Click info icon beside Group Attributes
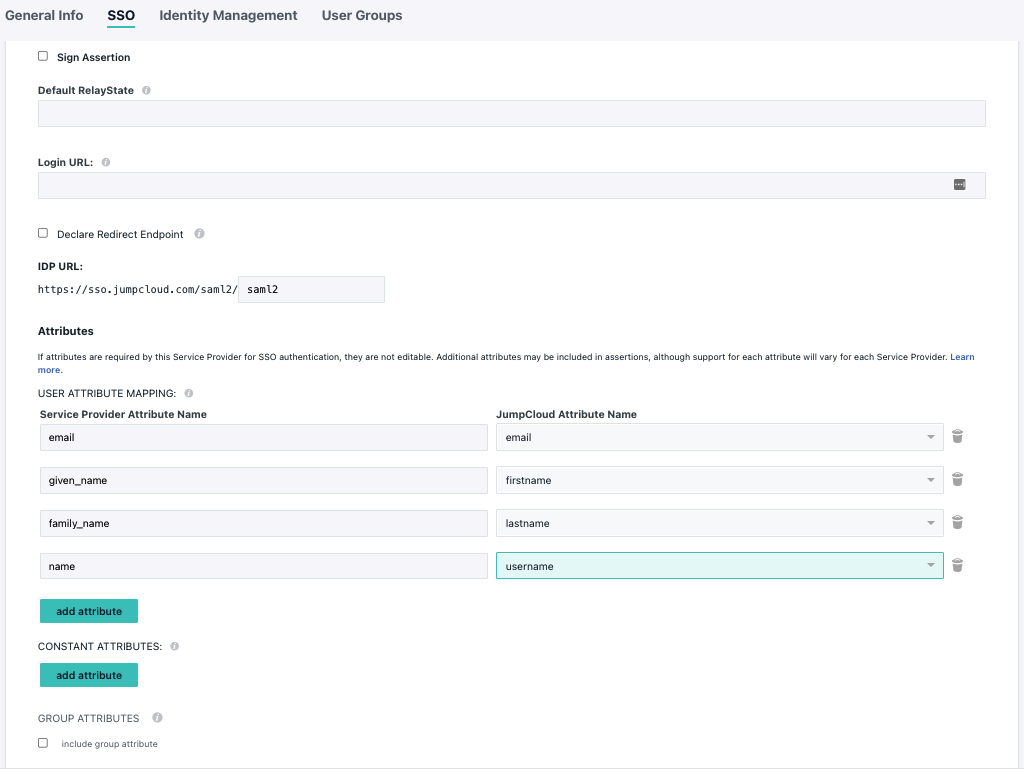Viewport: 1024px width, 772px height. (157, 717)
